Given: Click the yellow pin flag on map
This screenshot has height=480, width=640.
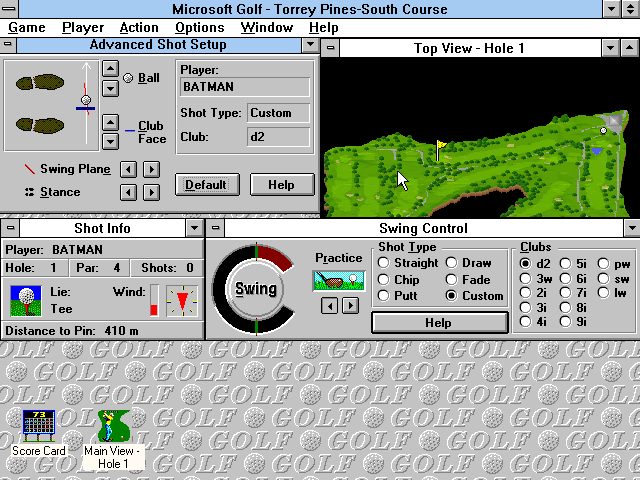Looking at the screenshot, I should coord(441,150).
